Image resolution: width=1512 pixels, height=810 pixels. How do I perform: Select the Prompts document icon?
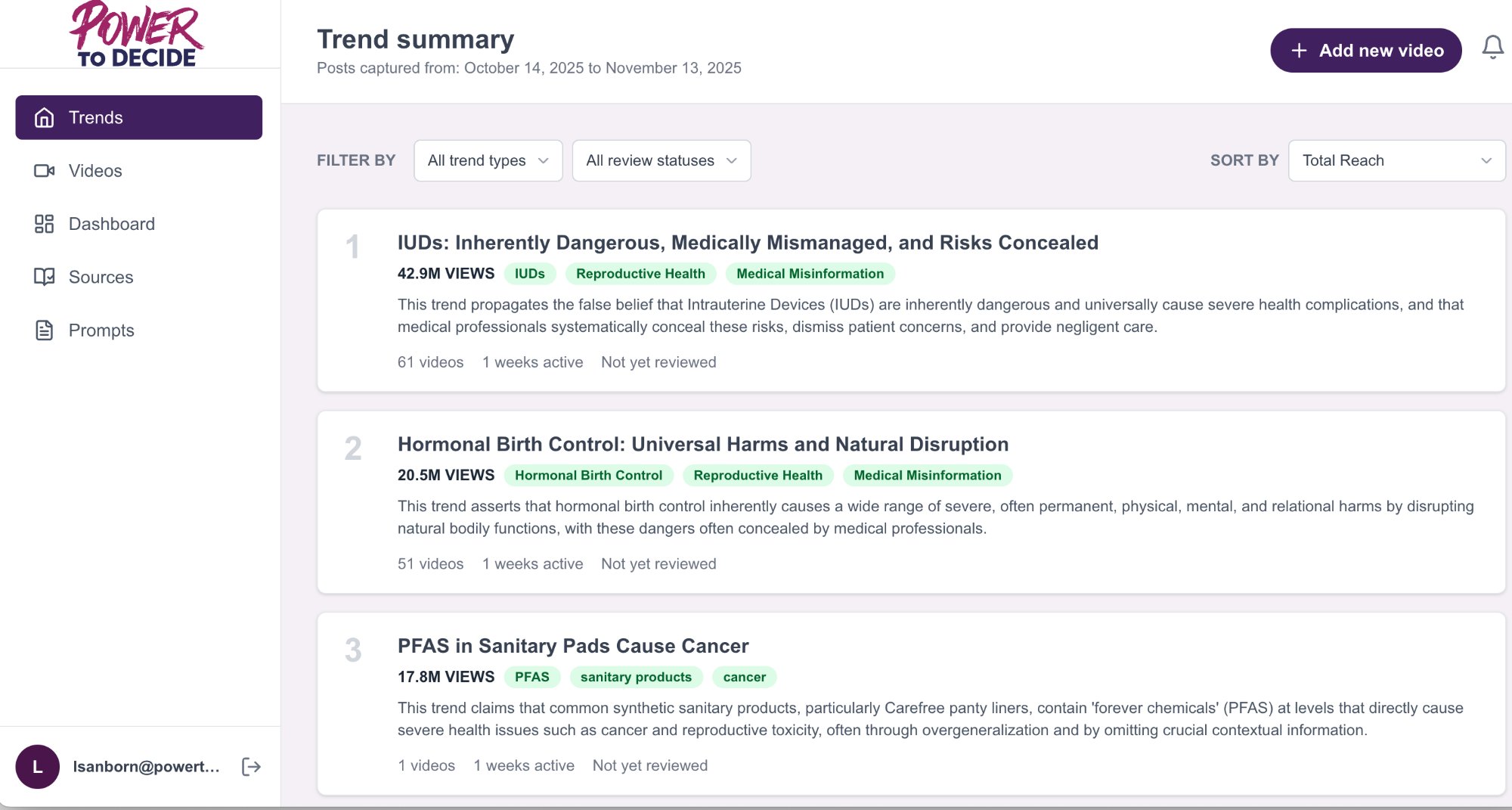click(44, 330)
